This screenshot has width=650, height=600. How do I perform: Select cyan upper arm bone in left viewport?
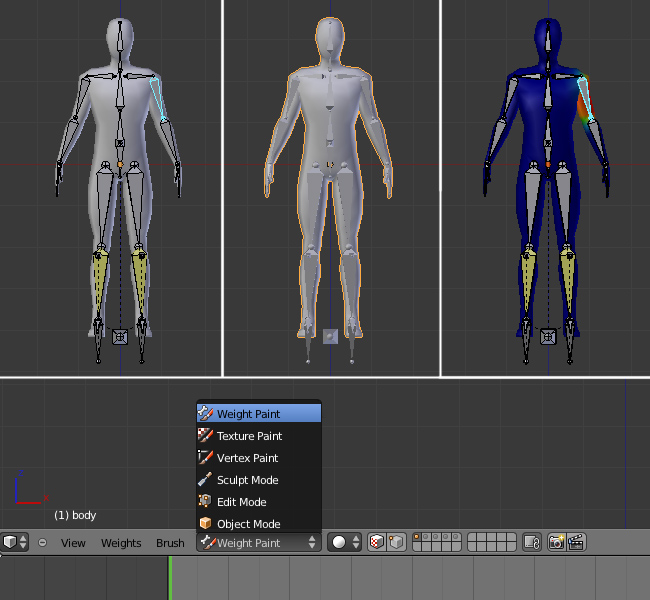pyautogui.click(x=158, y=99)
